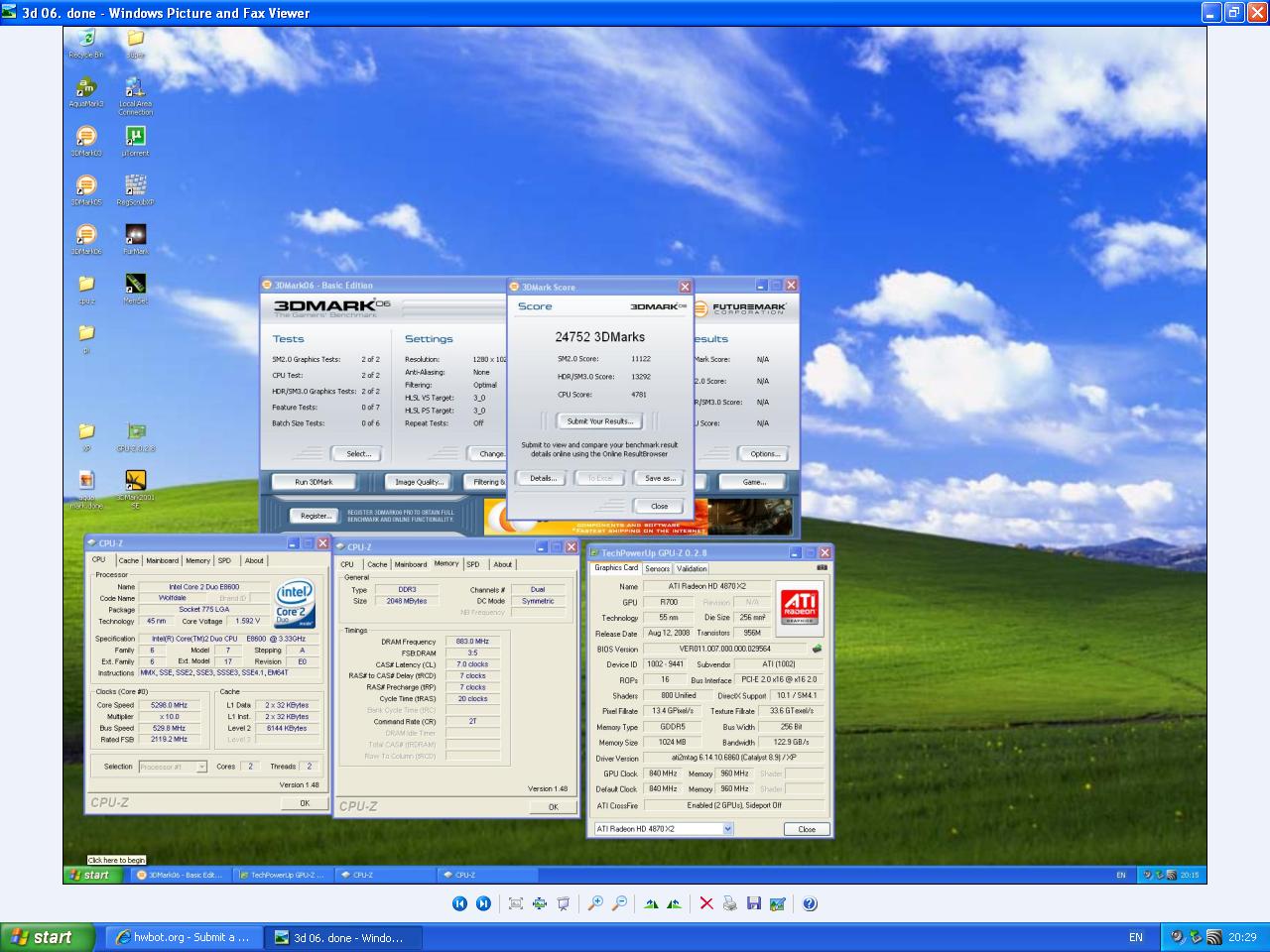Viewport: 1270px width, 952px height.
Task: Select the SPD tab in the memory CPU-Z window
Action: point(473,564)
